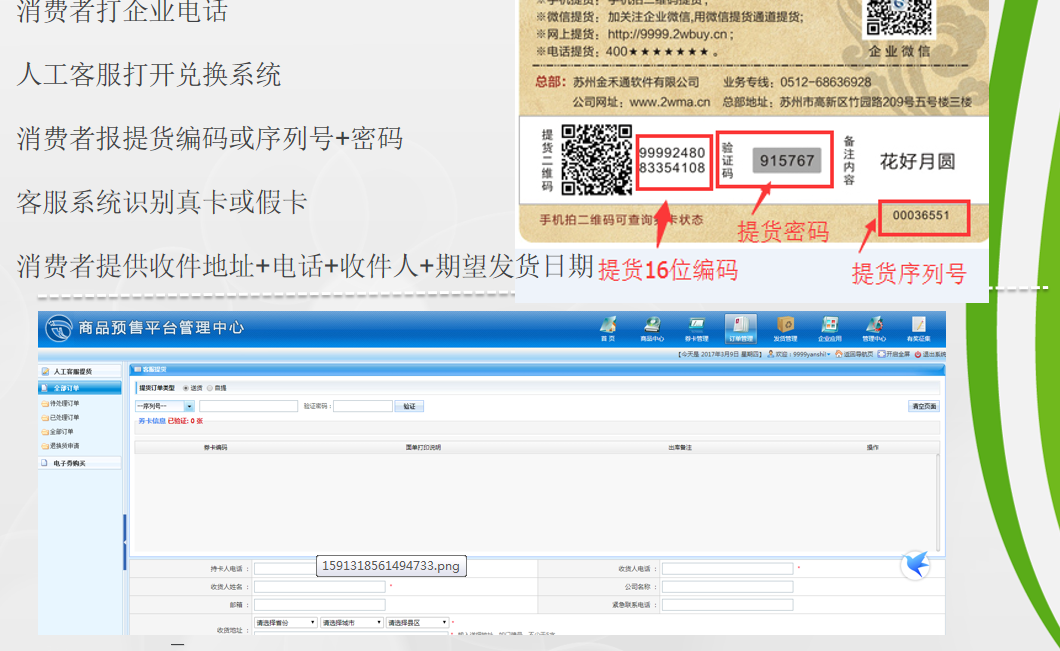Expand the 序列号 type dropdown

click(x=189, y=406)
